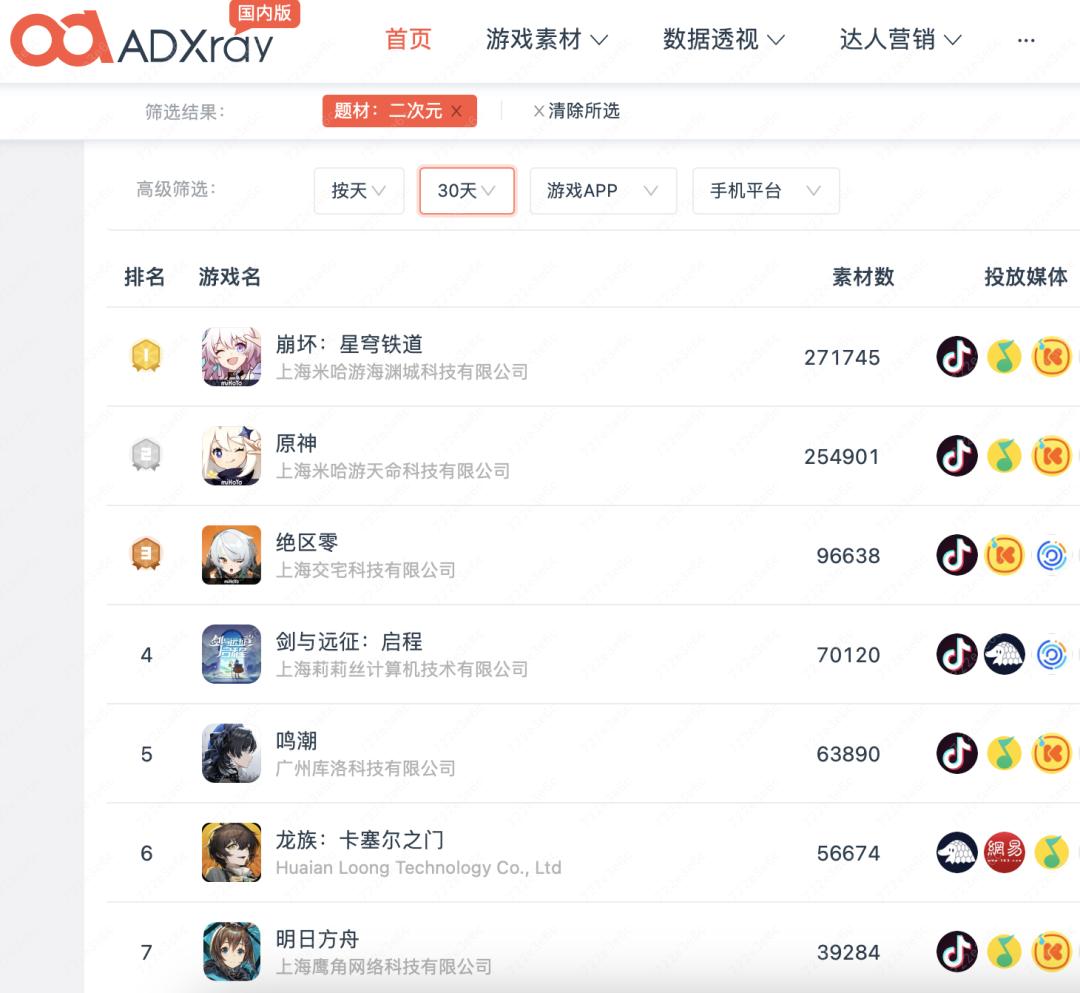Click the more options ellipsis in navigation
Viewport: 1080px width, 993px height.
tap(1026, 40)
